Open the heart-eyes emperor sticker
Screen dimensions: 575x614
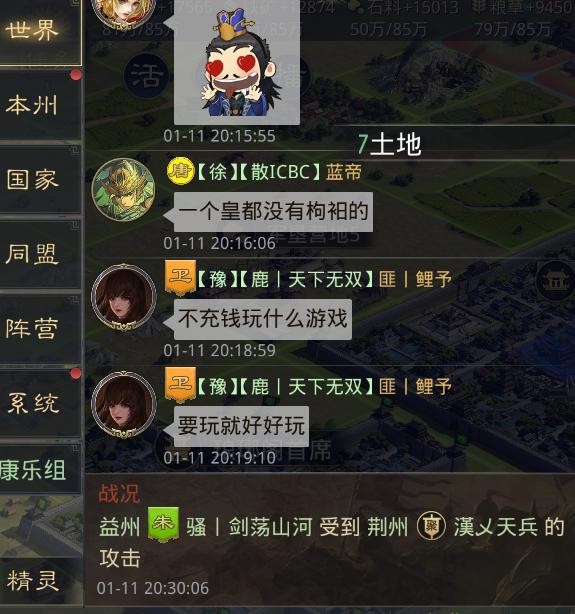(x=237, y=63)
